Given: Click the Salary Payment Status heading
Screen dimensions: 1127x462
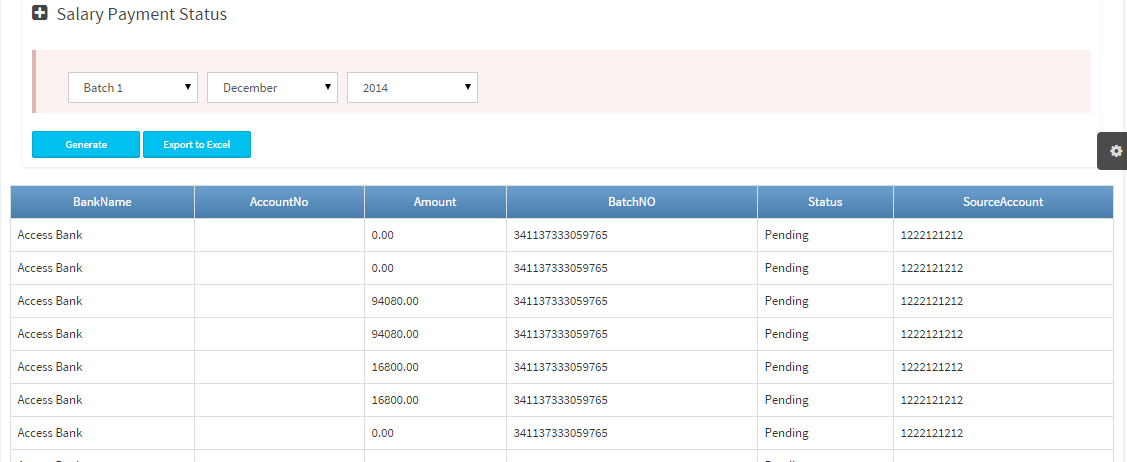Looking at the screenshot, I should click(142, 15).
